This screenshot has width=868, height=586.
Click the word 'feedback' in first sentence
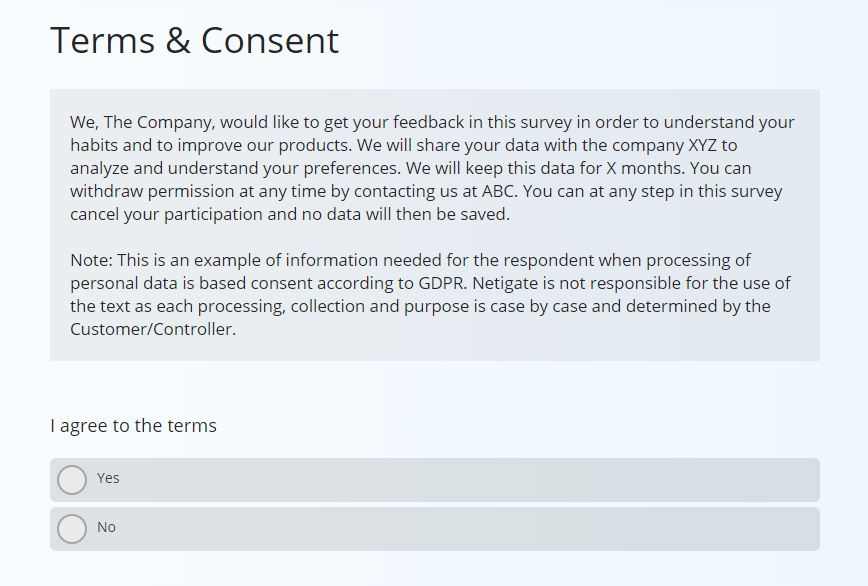pyautogui.click(x=429, y=122)
